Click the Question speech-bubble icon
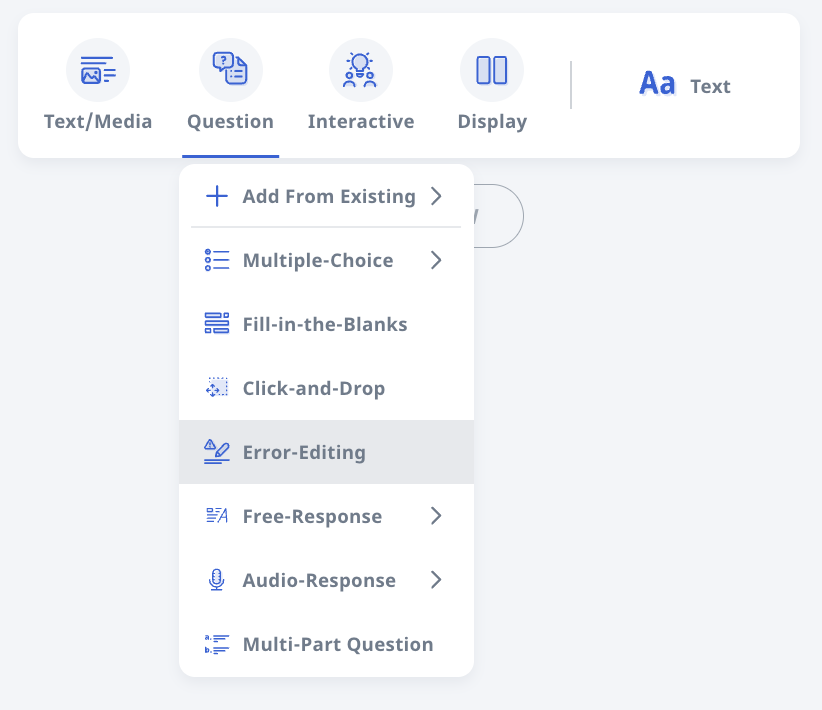This screenshot has height=710, width=822. (230, 70)
